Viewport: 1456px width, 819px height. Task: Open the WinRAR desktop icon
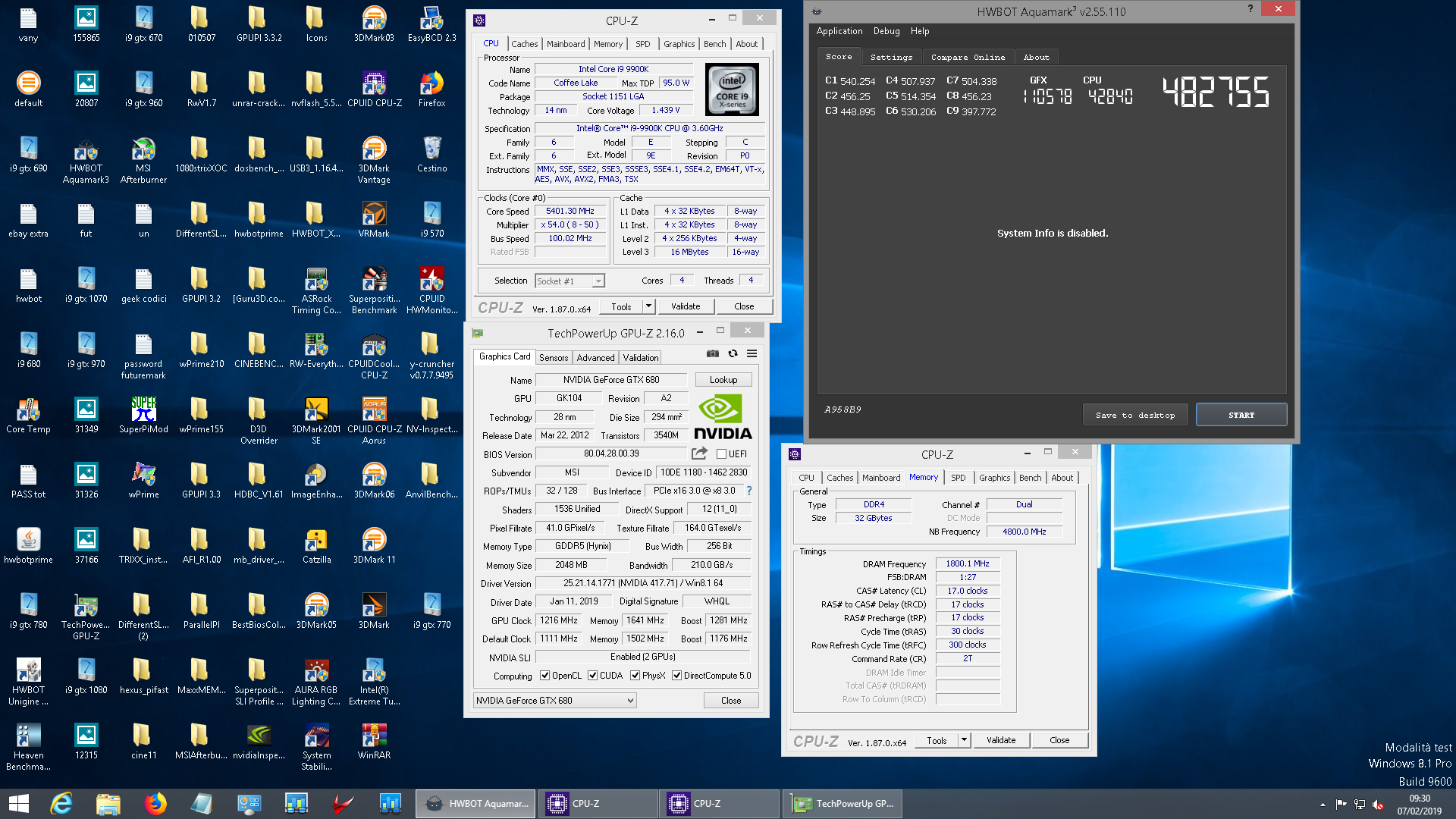(x=374, y=742)
